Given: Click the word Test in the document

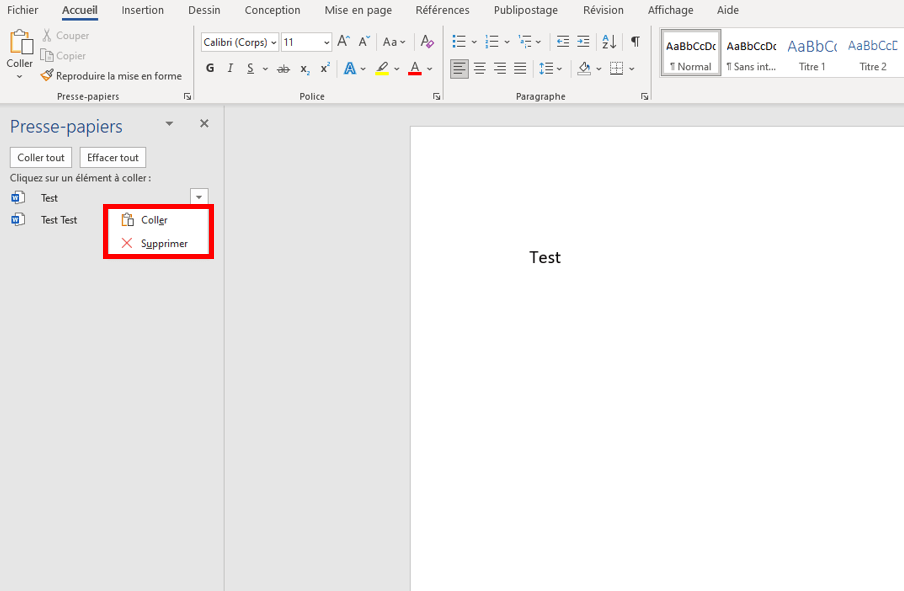Looking at the screenshot, I should click(x=545, y=257).
